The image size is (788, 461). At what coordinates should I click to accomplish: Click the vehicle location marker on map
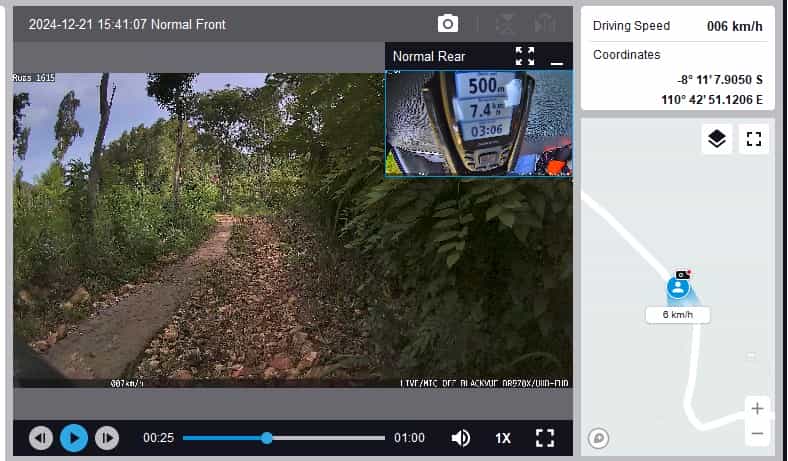[x=679, y=287]
